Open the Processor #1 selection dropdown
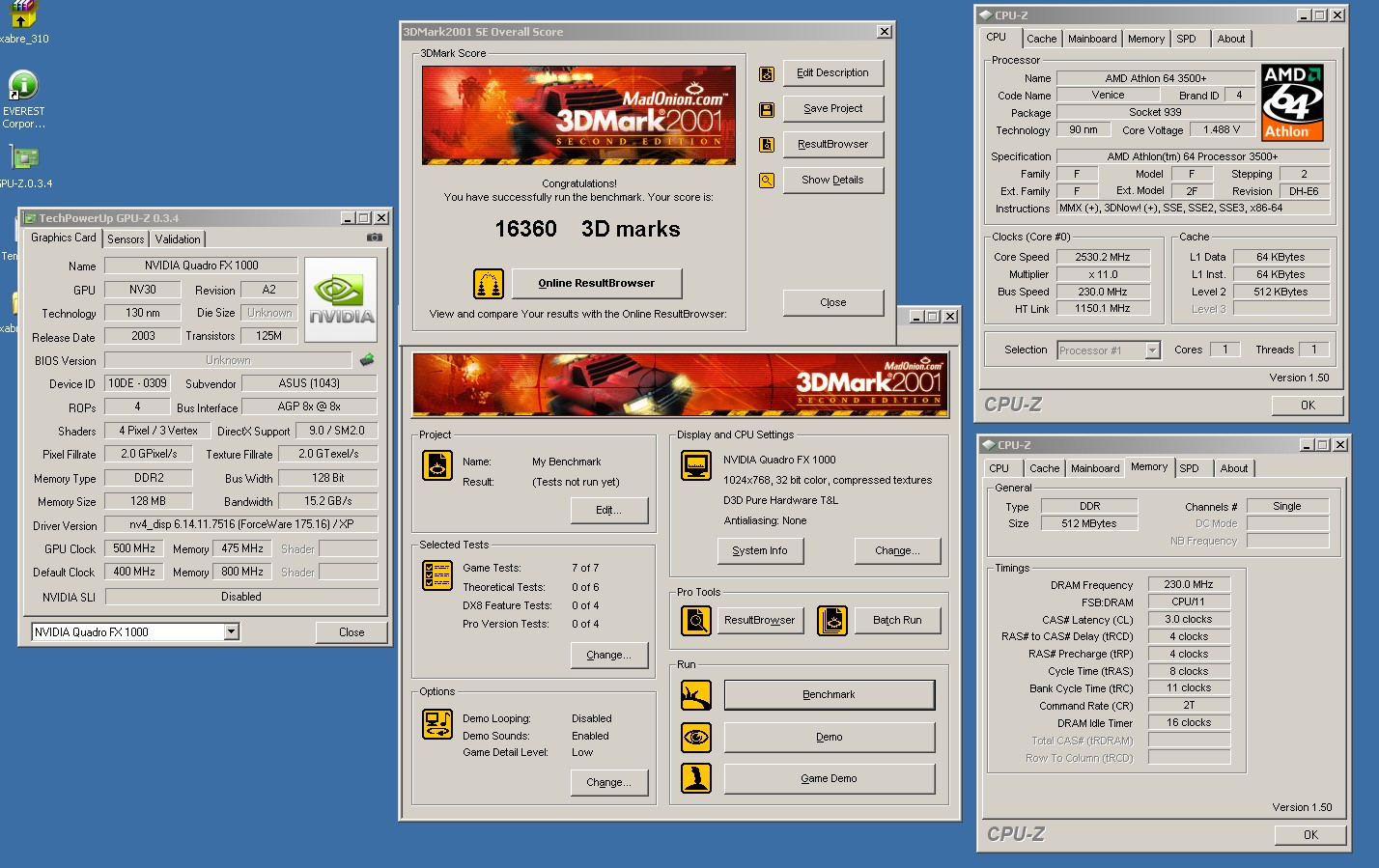The image size is (1379, 868). (1152, 350)
